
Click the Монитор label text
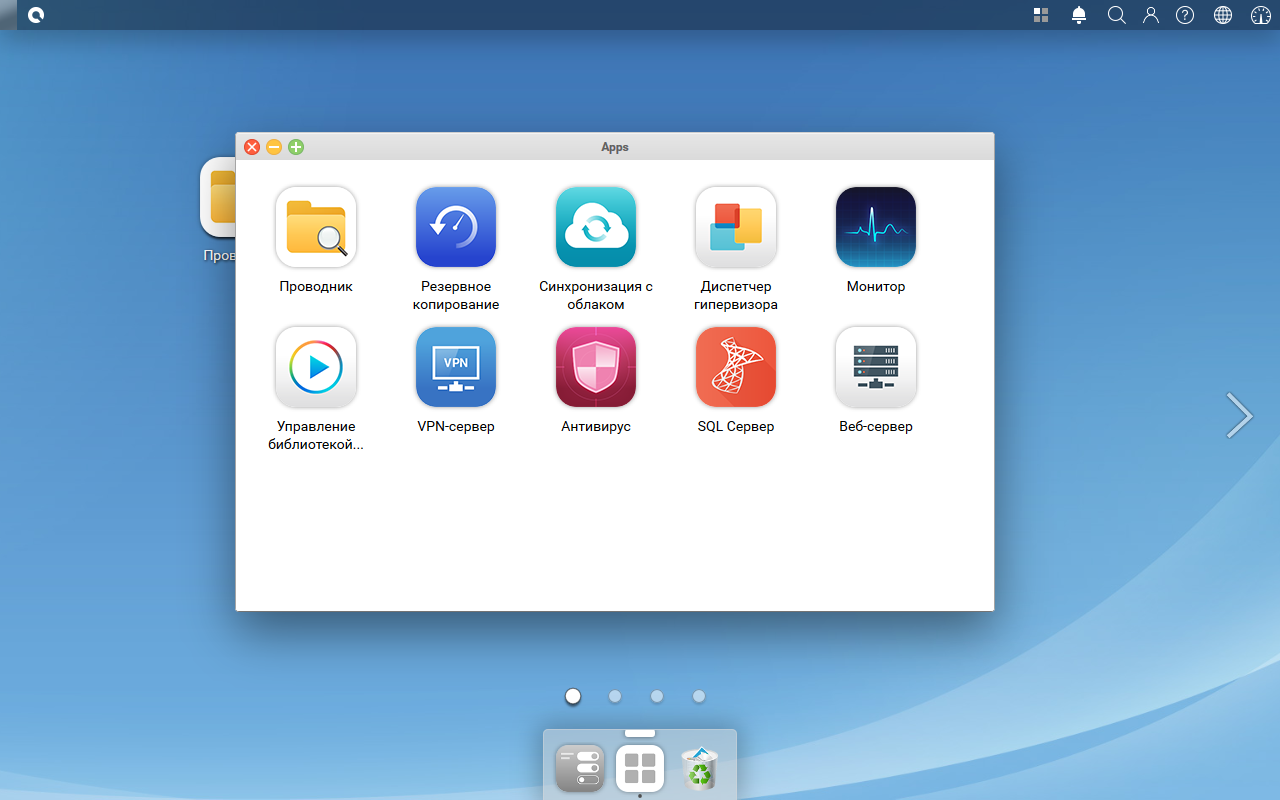click(x=876, y=286)
